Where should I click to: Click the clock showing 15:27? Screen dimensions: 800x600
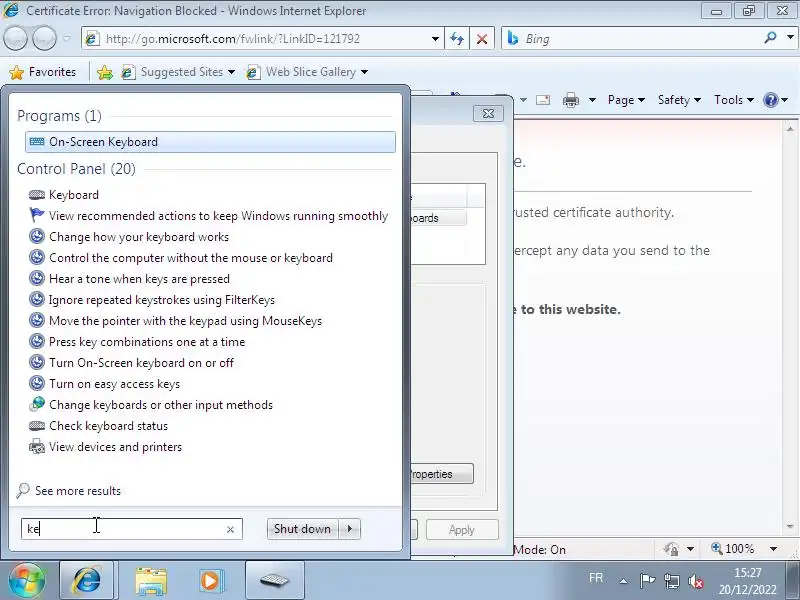[747, 572]
